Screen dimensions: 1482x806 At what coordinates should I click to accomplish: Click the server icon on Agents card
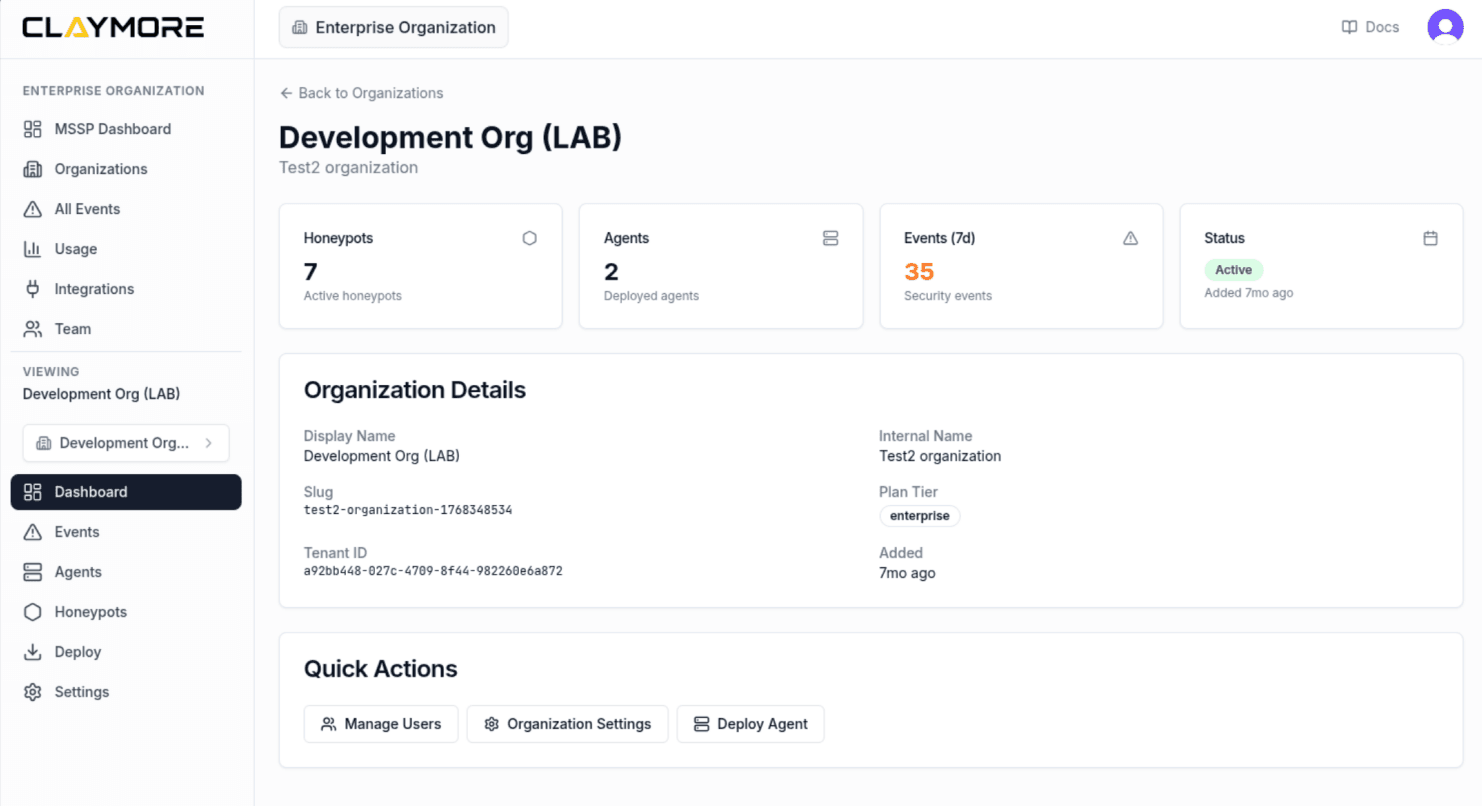point(830,238)
